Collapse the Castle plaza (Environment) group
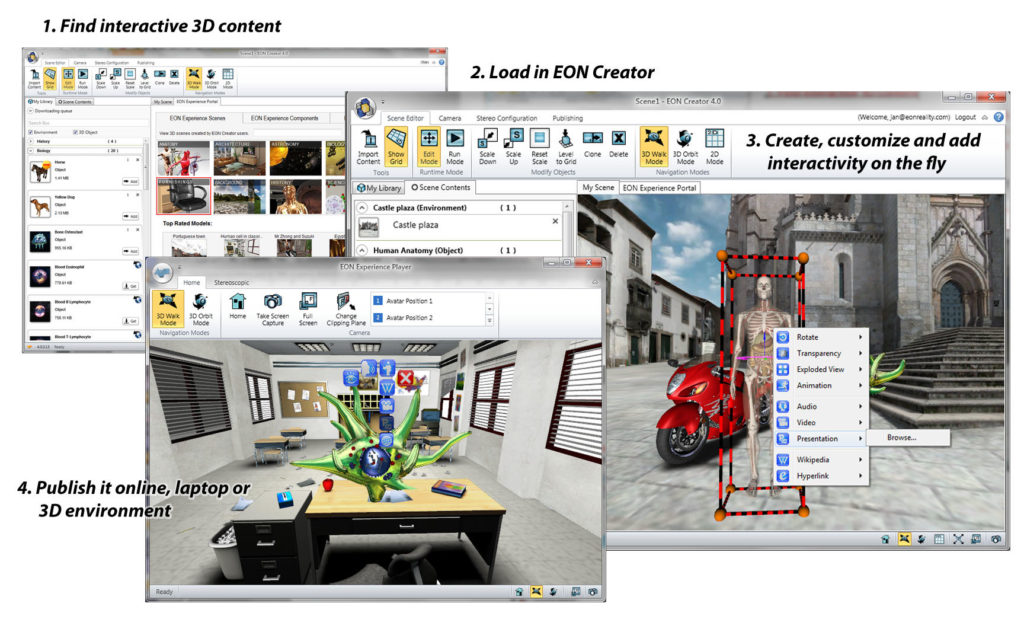 (x=361, y=207)
